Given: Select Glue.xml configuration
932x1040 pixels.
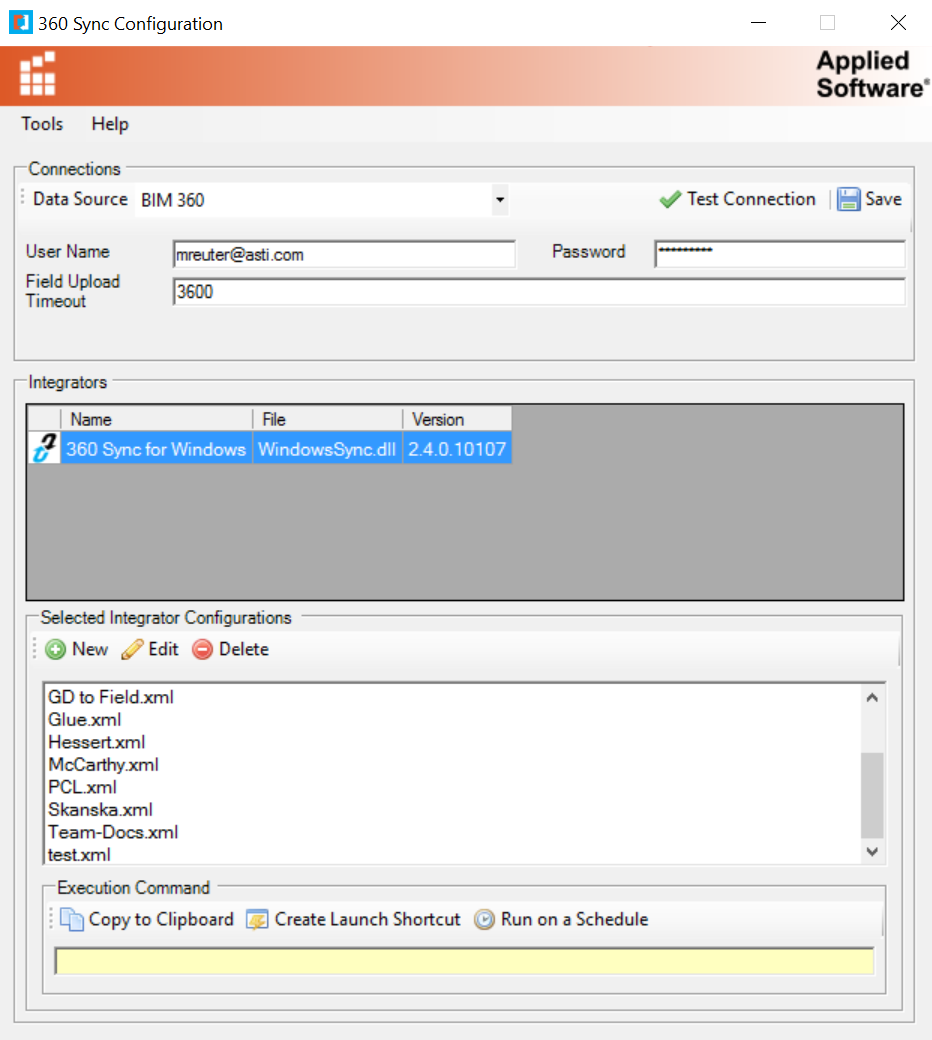Looking at the screenshot, I should [x=84, y=720].
